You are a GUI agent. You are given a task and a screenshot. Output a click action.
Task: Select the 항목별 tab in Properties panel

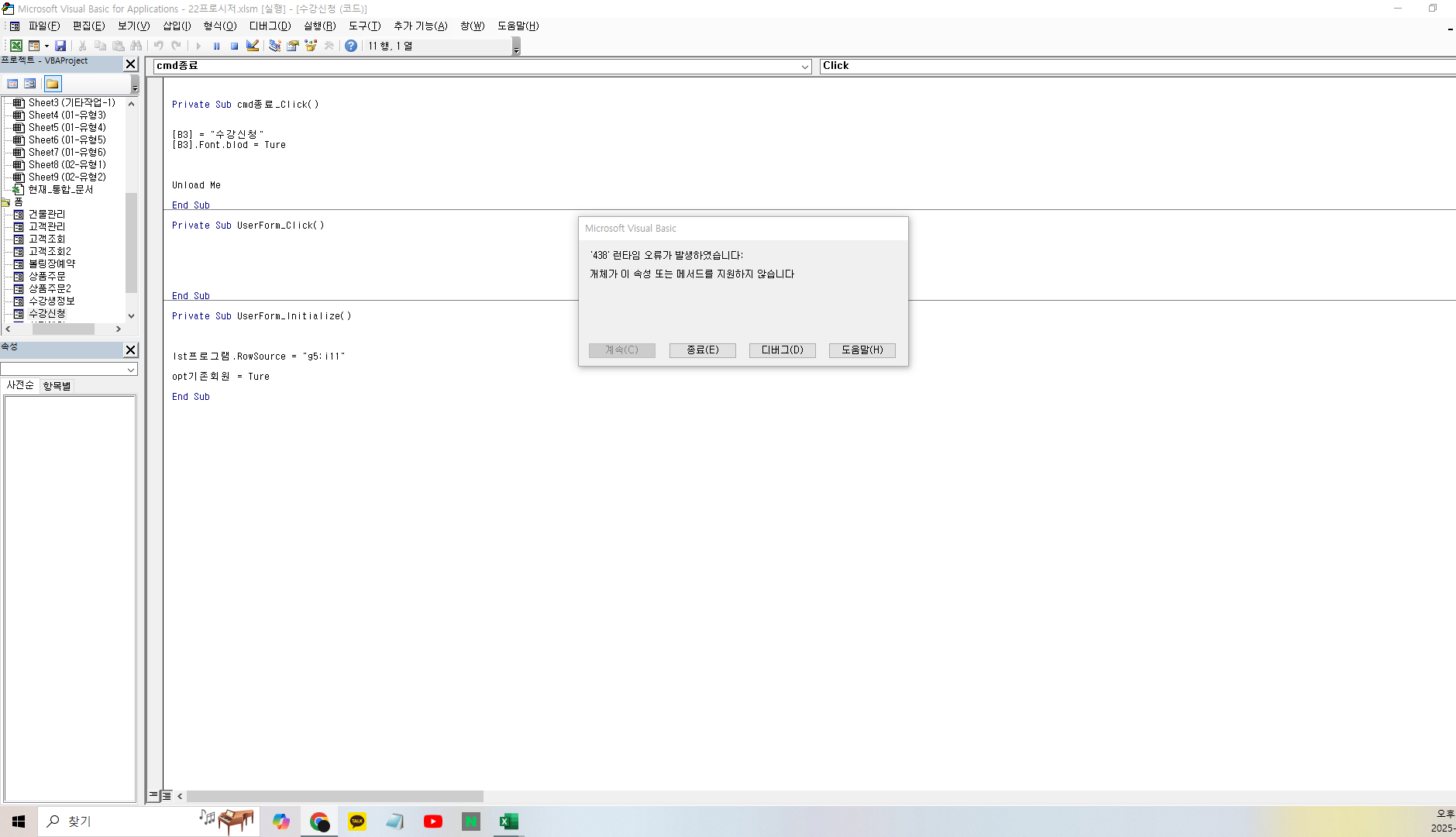click(x=57, y=385)
